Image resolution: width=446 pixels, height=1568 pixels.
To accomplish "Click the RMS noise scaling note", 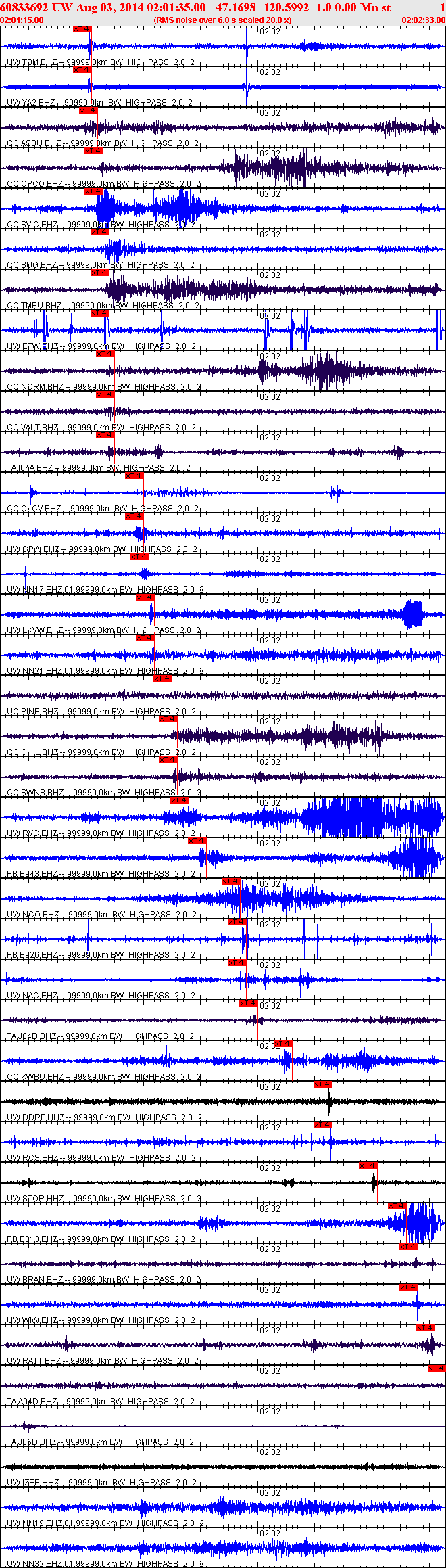I will 223,20.
